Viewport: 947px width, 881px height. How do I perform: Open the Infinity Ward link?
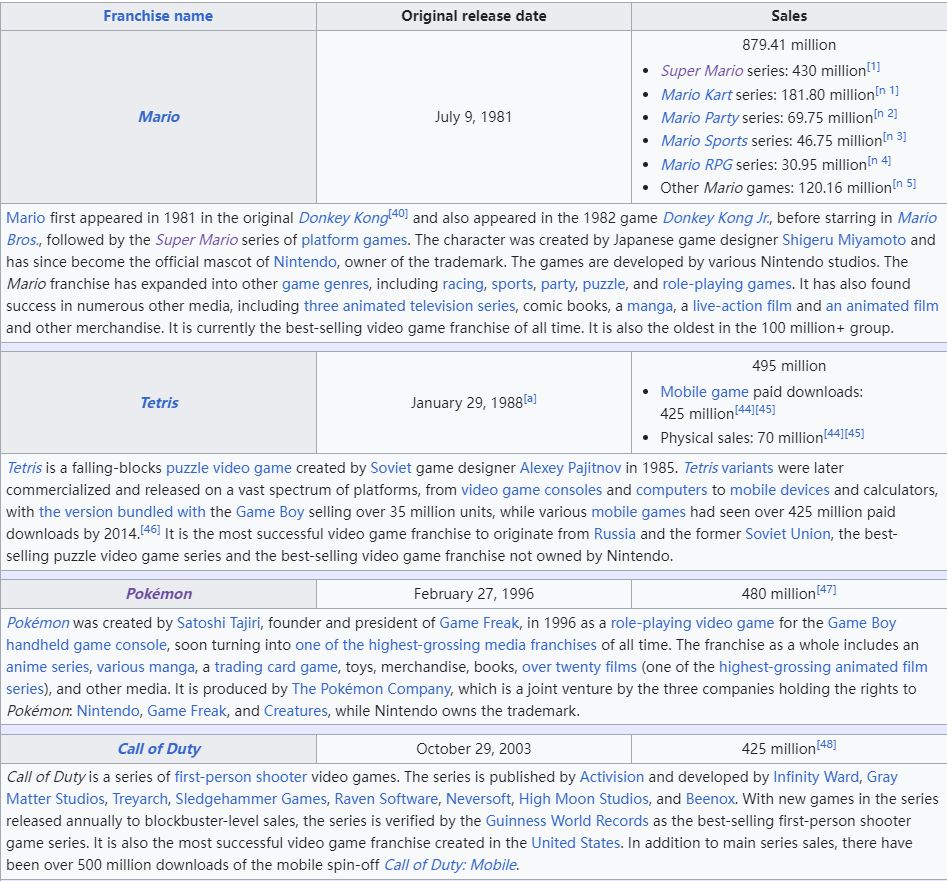click(815, 777)
